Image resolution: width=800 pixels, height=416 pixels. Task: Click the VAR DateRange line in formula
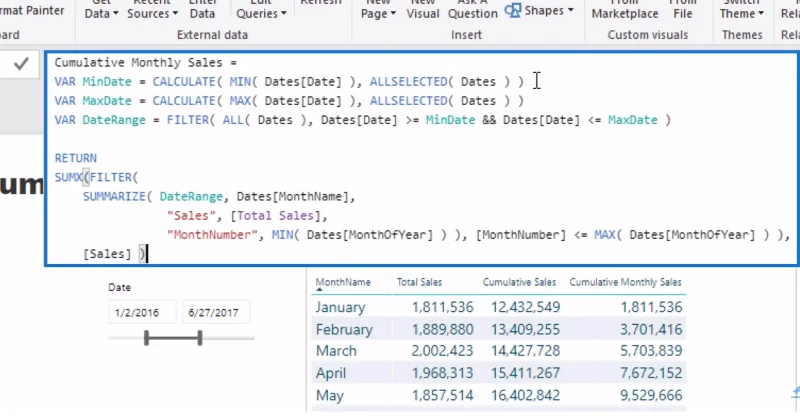362,120
